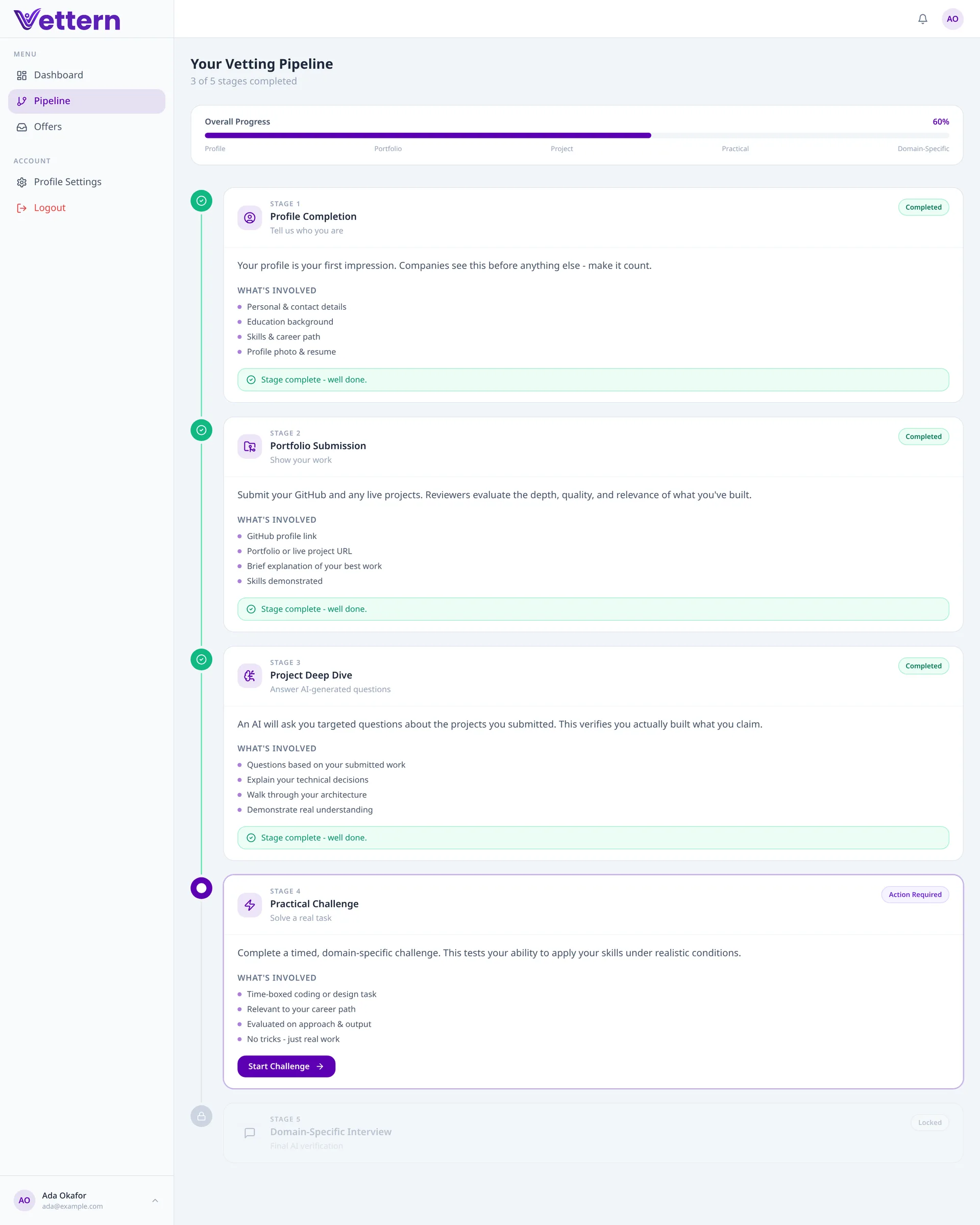
Task: Click Logout in the sidebar
Action: pos(86,208)
